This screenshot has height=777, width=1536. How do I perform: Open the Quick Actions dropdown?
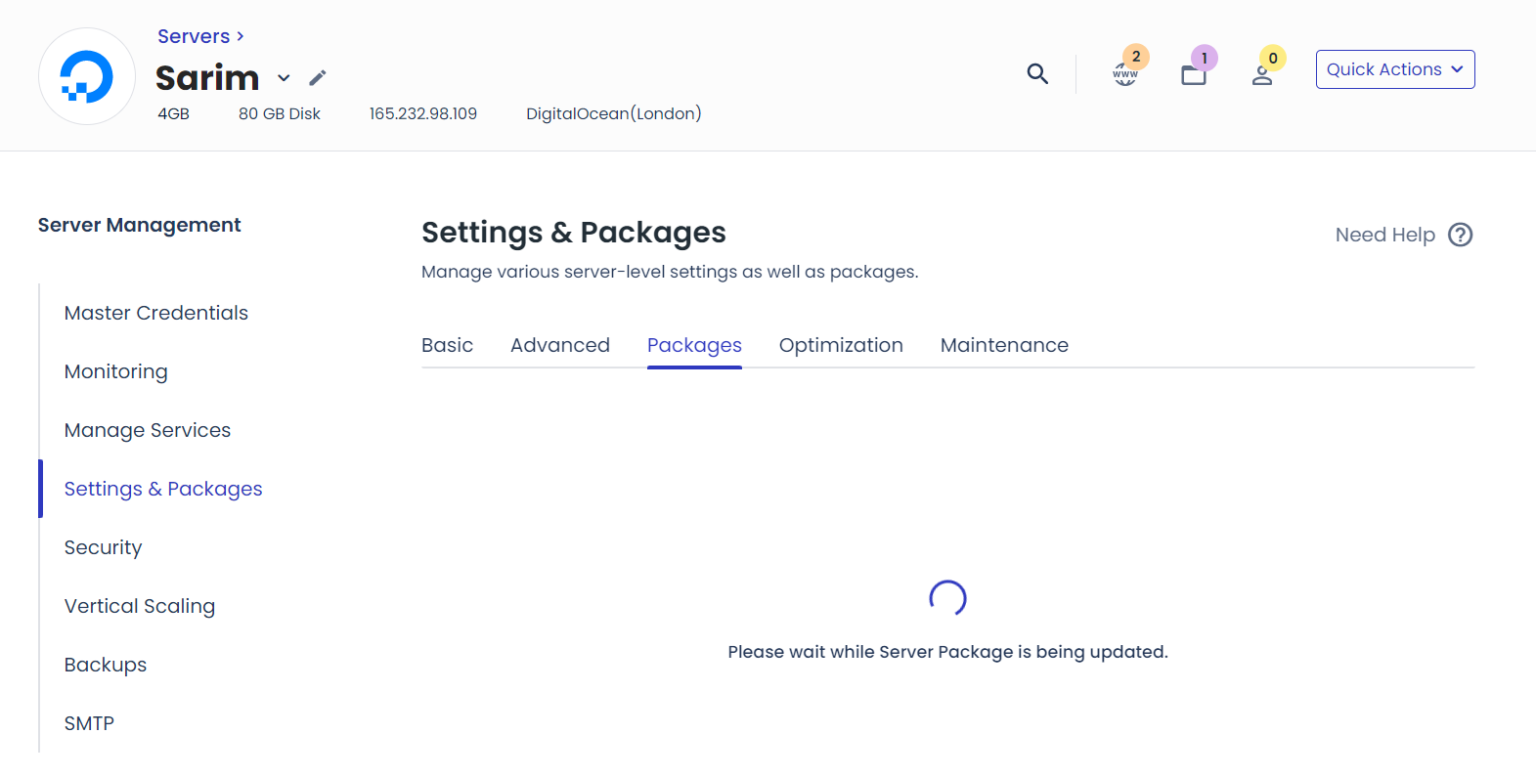click(x=1394, y=69)
